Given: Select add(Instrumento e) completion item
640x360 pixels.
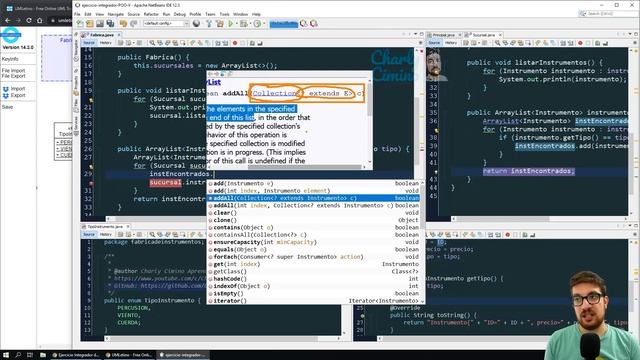Looking at the screenshot, I should (x=313, y=184).
